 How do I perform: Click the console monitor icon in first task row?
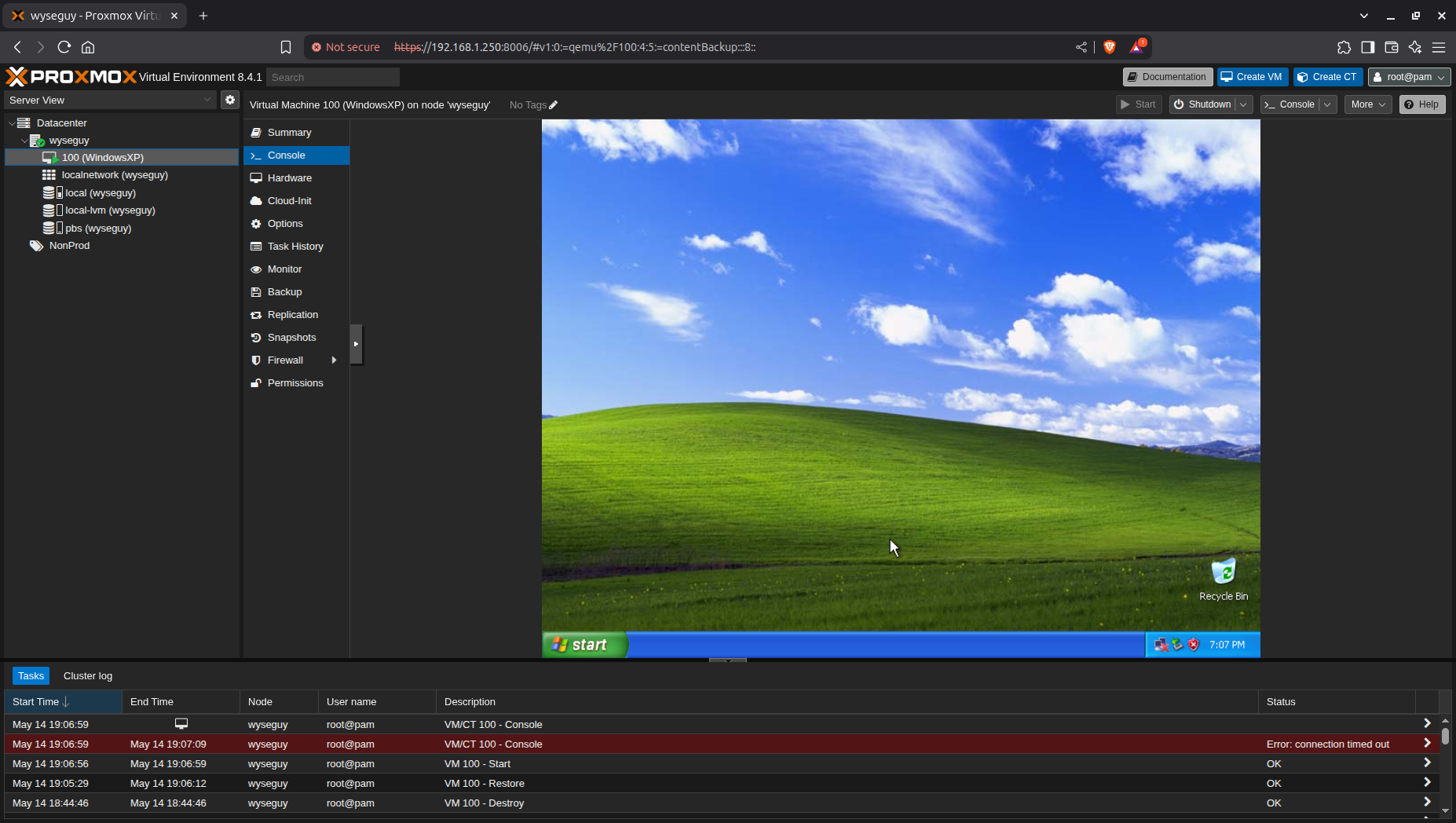(181, 723)
